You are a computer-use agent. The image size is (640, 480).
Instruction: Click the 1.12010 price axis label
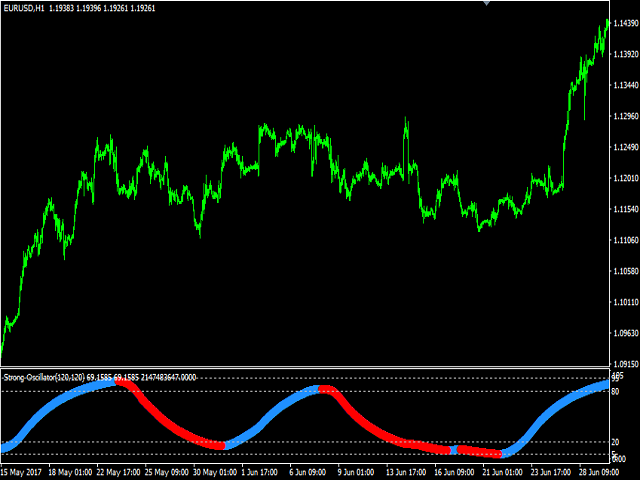[x=626, y=178]
